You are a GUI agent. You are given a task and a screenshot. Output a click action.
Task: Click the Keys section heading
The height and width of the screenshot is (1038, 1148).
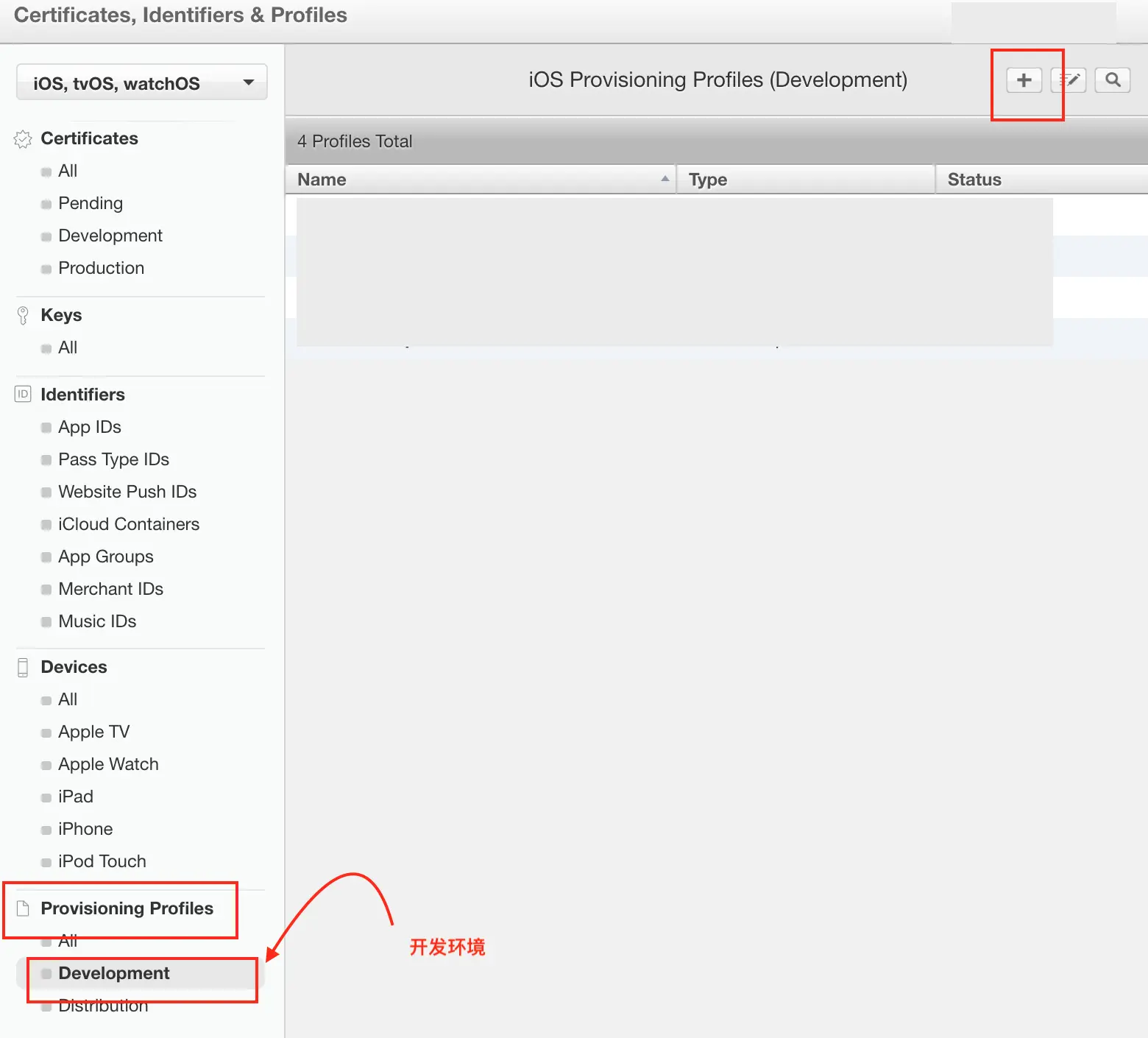pyautogui.click(x=61, y=315)
